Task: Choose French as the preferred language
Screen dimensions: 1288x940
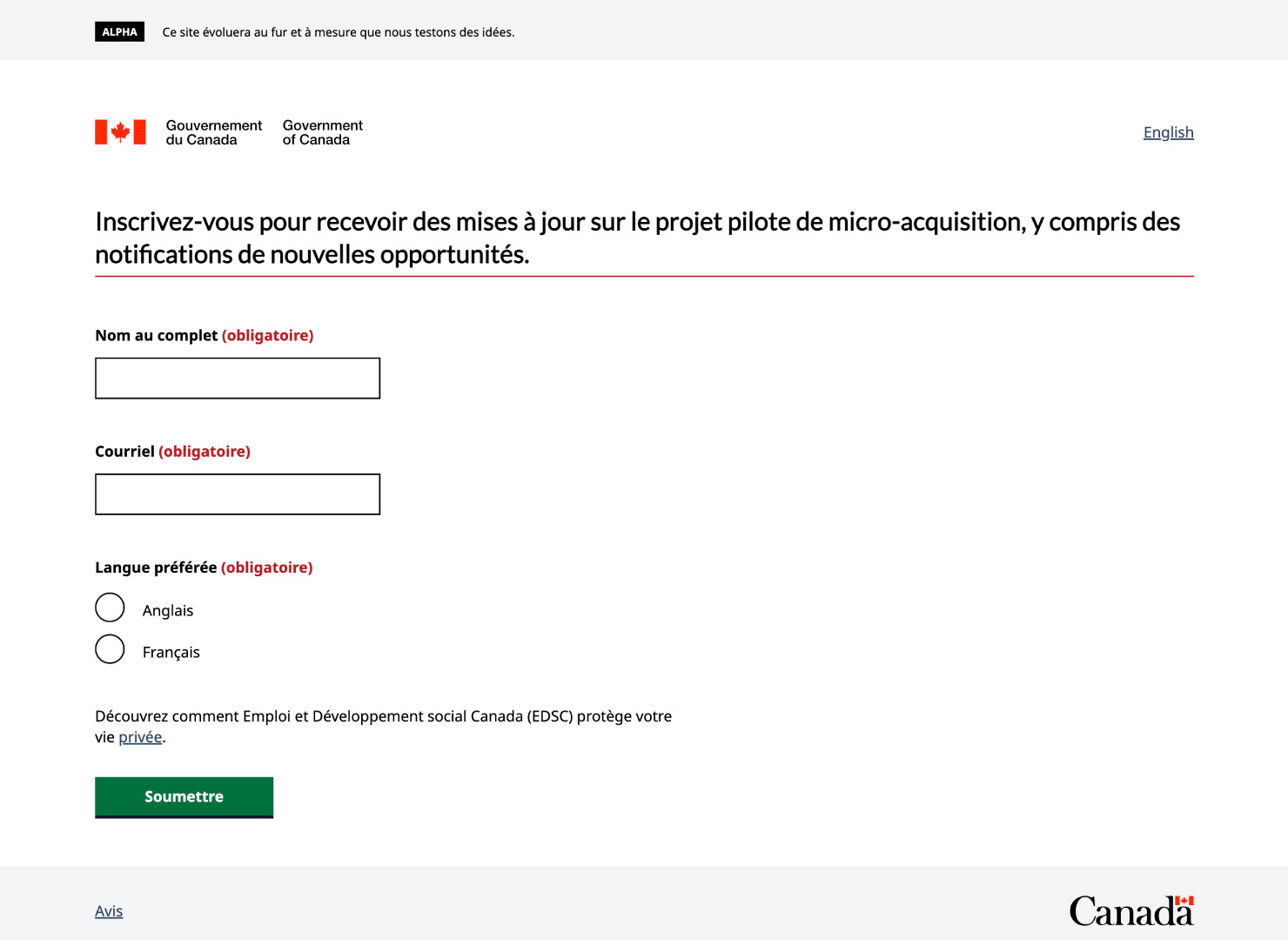Action: coord(110,648)
